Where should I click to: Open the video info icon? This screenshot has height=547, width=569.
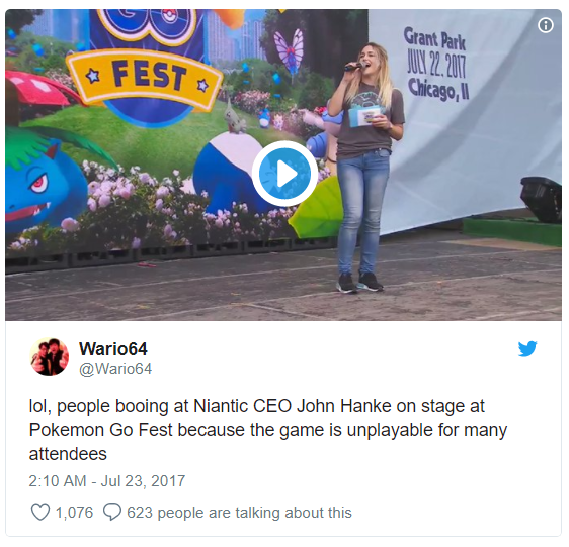[546, 25]
